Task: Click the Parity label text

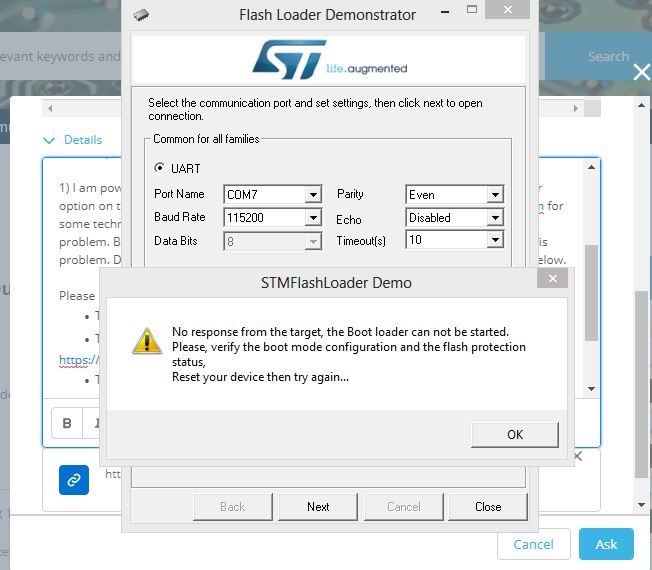Action: pyautogui.click(x=350, y=194)
